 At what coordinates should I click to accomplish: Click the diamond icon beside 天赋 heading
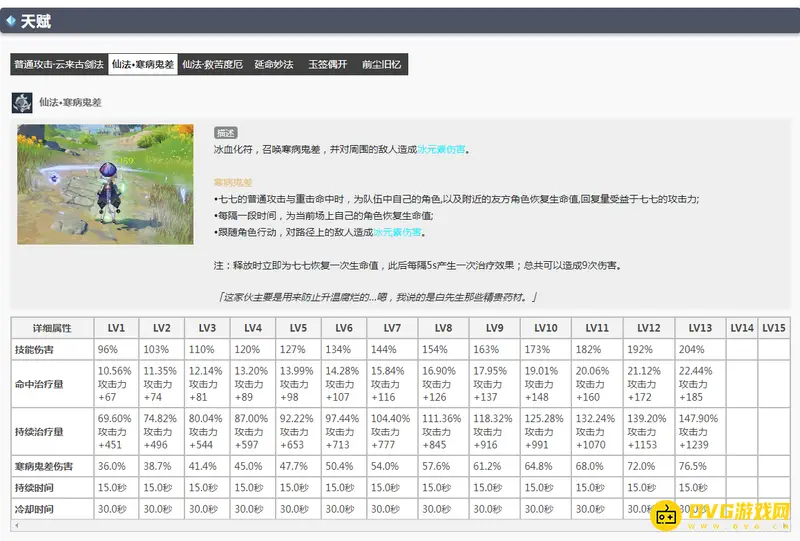[11, 20]
